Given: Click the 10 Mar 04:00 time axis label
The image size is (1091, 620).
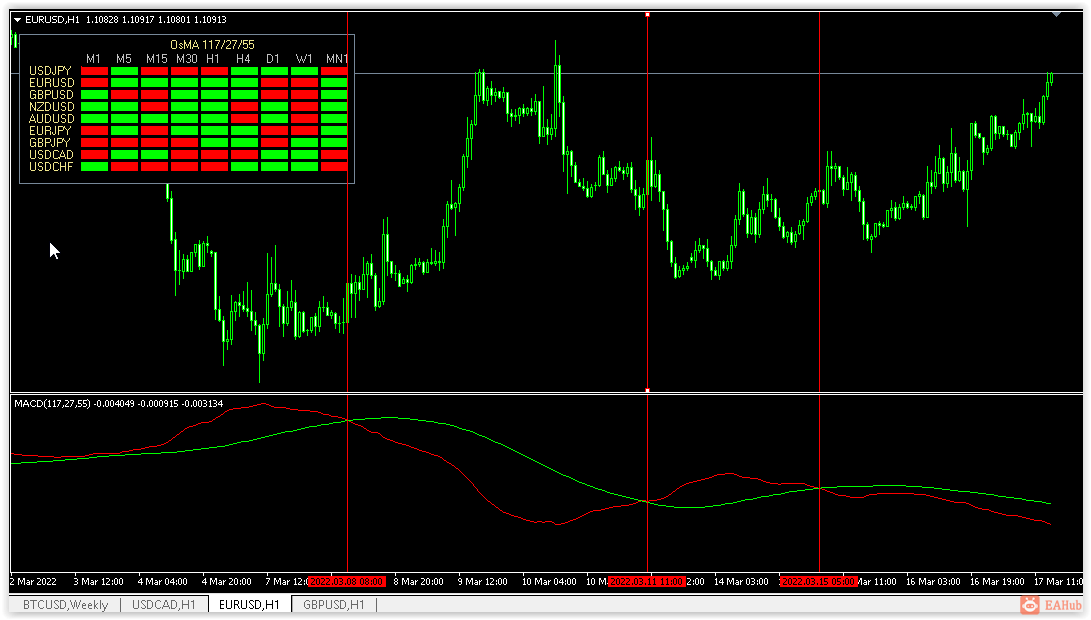Looking at the screenshot, I should [549, 582].
